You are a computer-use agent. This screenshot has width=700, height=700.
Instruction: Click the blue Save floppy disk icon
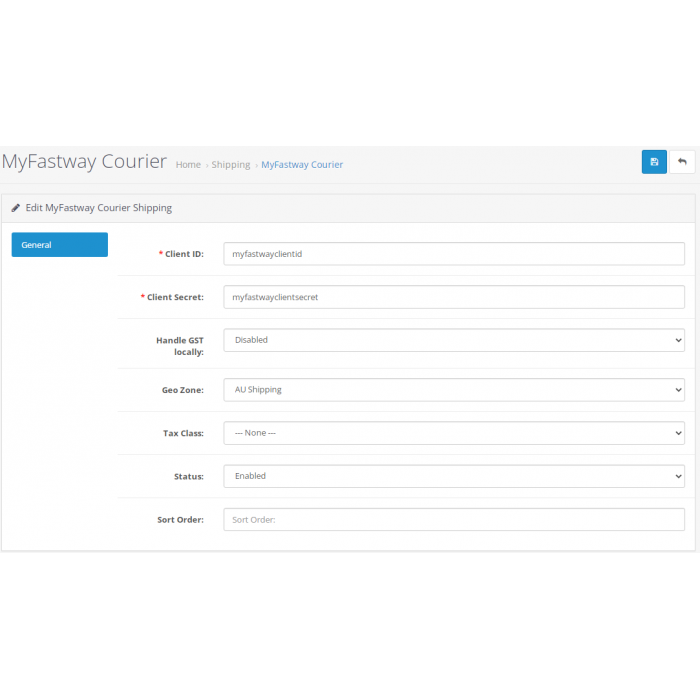point(654,162)
